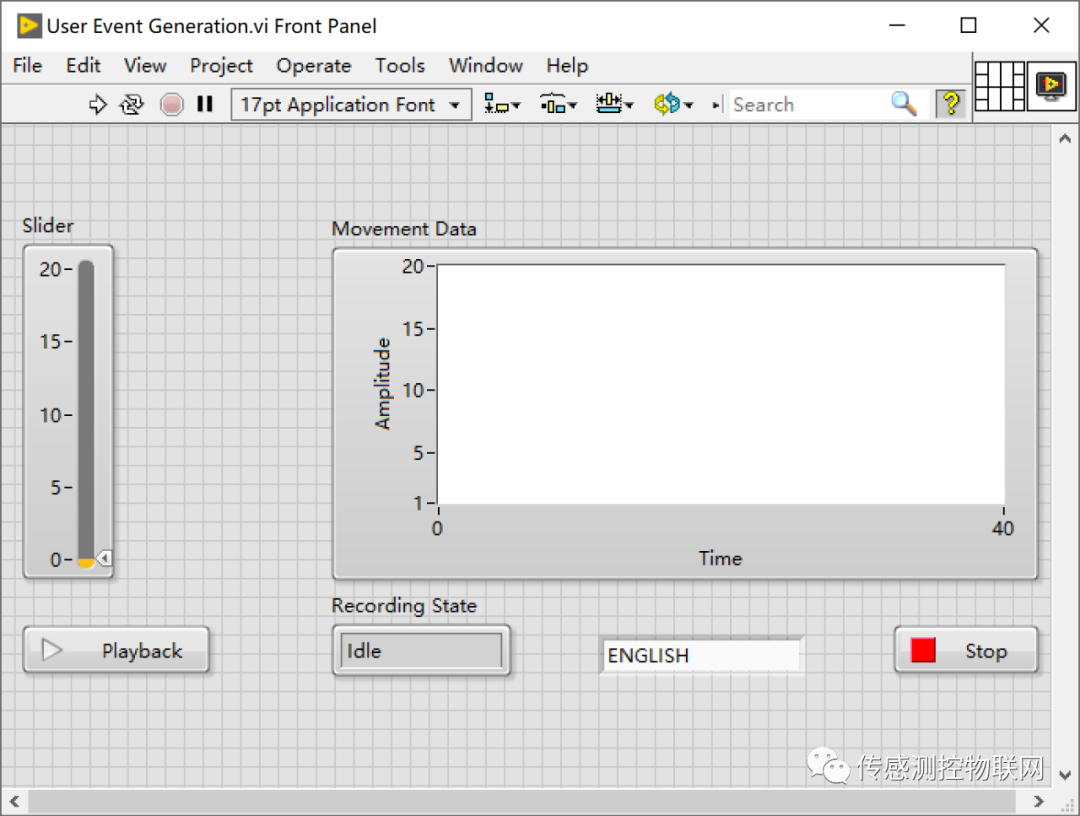Click the connector pane grid icon
The width and height of the screenshot is (1080, 816).
(x=999, y=86)
